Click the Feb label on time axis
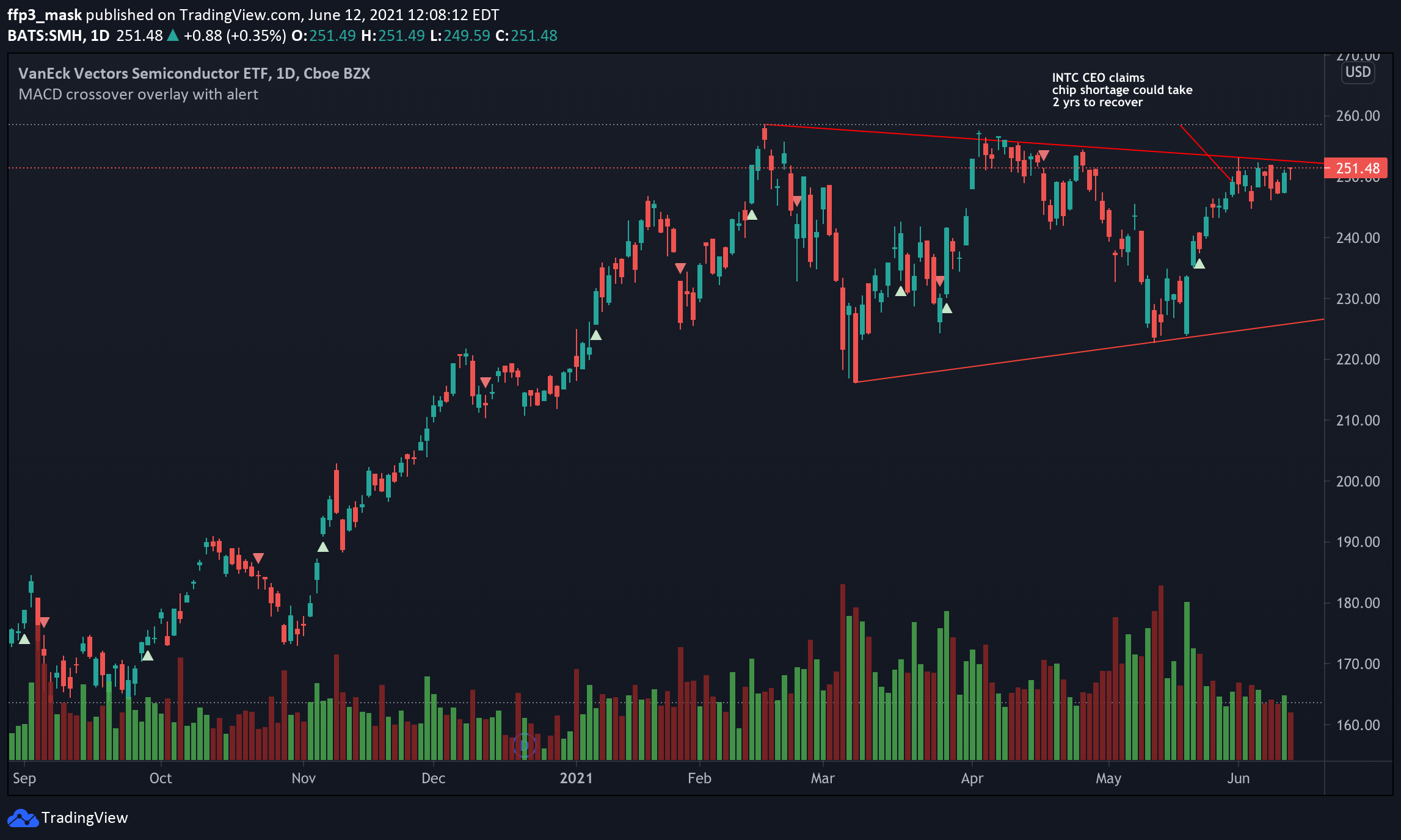 [699, 778]
